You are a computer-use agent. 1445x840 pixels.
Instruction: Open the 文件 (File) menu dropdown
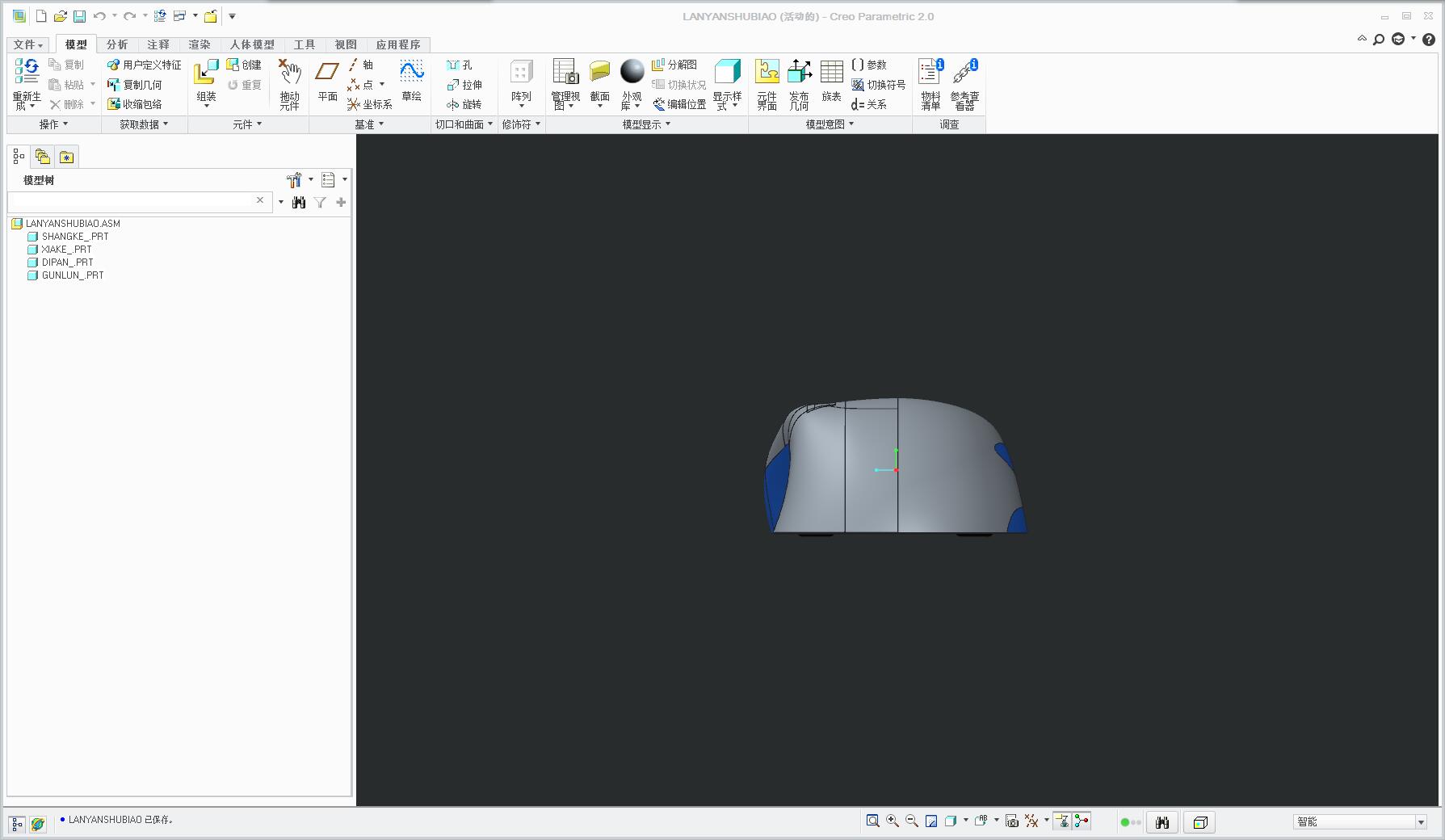(27, 44)
